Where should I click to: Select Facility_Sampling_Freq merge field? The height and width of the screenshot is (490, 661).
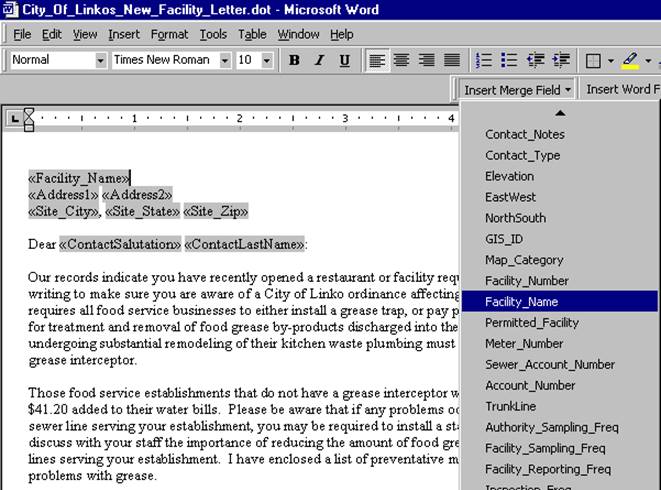pyautogui.click(x=560, y=448)
